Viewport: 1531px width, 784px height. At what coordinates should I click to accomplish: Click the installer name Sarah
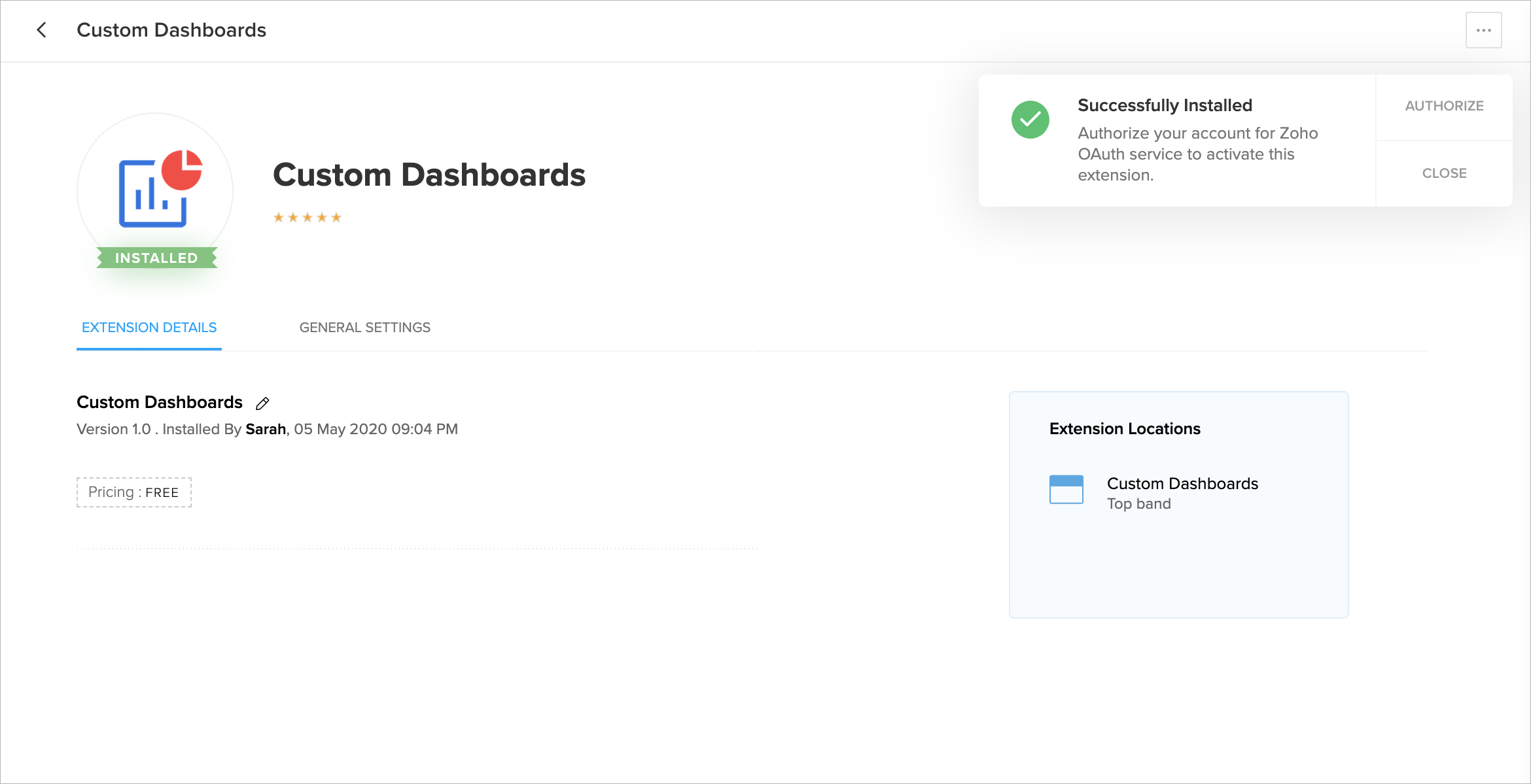tap(266, 430)
